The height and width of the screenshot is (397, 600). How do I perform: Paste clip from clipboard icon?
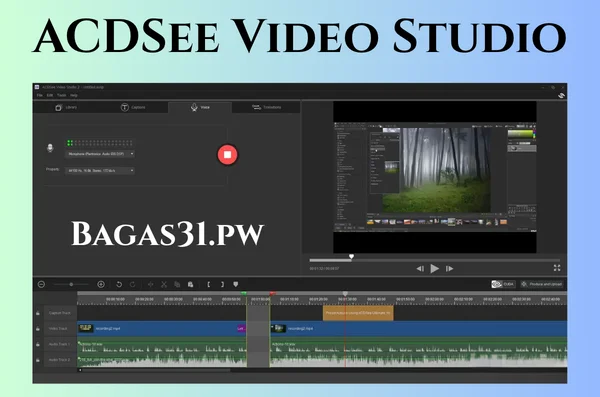(x=190, y=284)
